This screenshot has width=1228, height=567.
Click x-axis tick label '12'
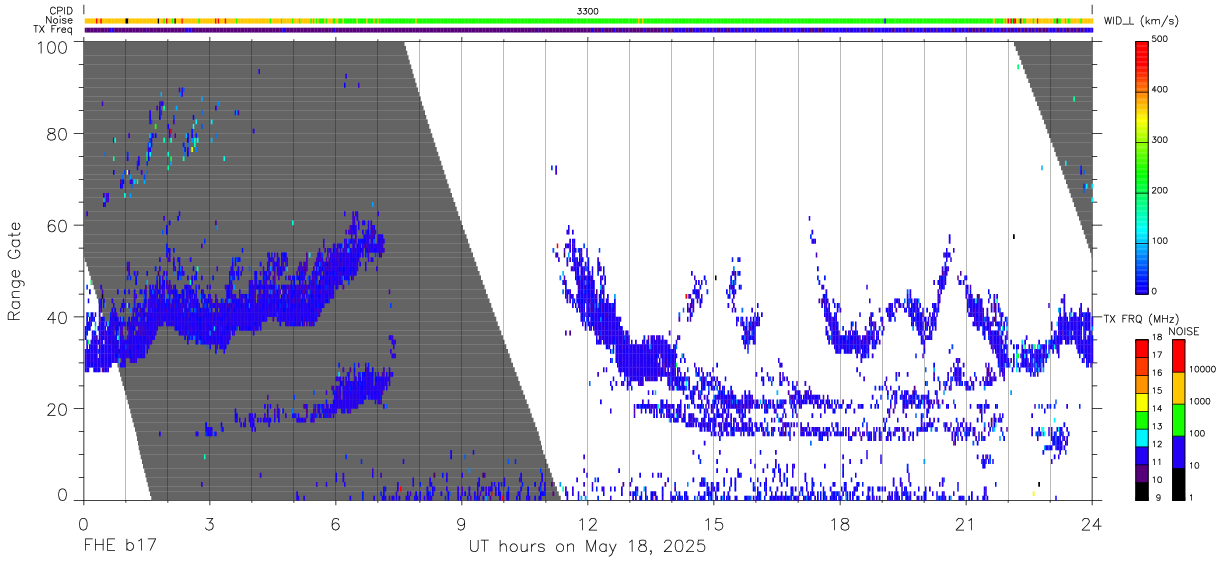pos(588,524)
